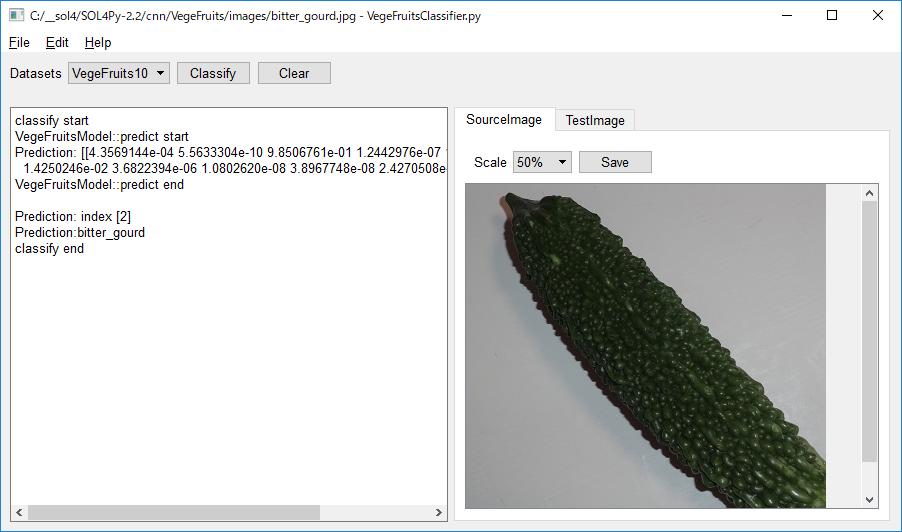Open the Edit menu
This screenshot has width=902, height=532.
(57, 43)
